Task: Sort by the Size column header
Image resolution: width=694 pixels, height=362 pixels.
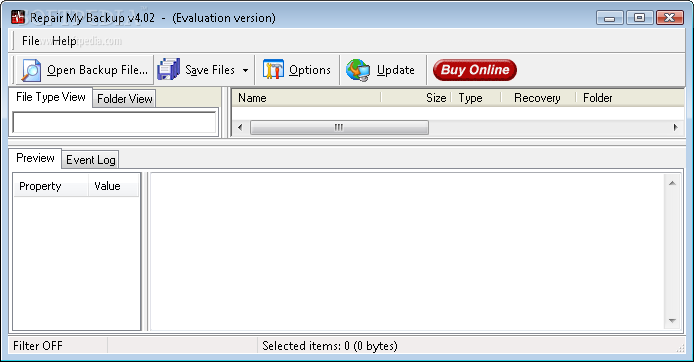Action: (x=416, y=98)
